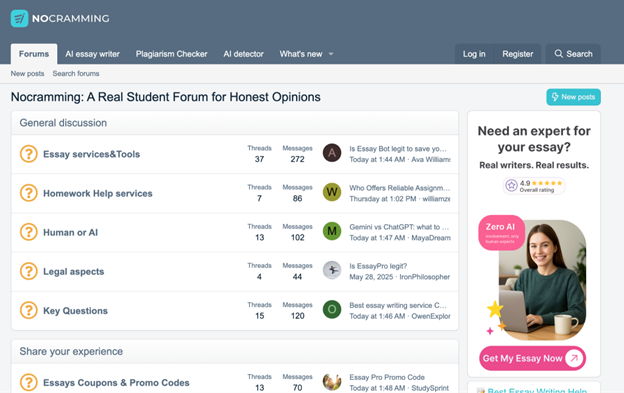The width and height of the screenshot is (624, 393).
Task: Click the IronPhilosopher avatar image
Action: coord(332,270)
